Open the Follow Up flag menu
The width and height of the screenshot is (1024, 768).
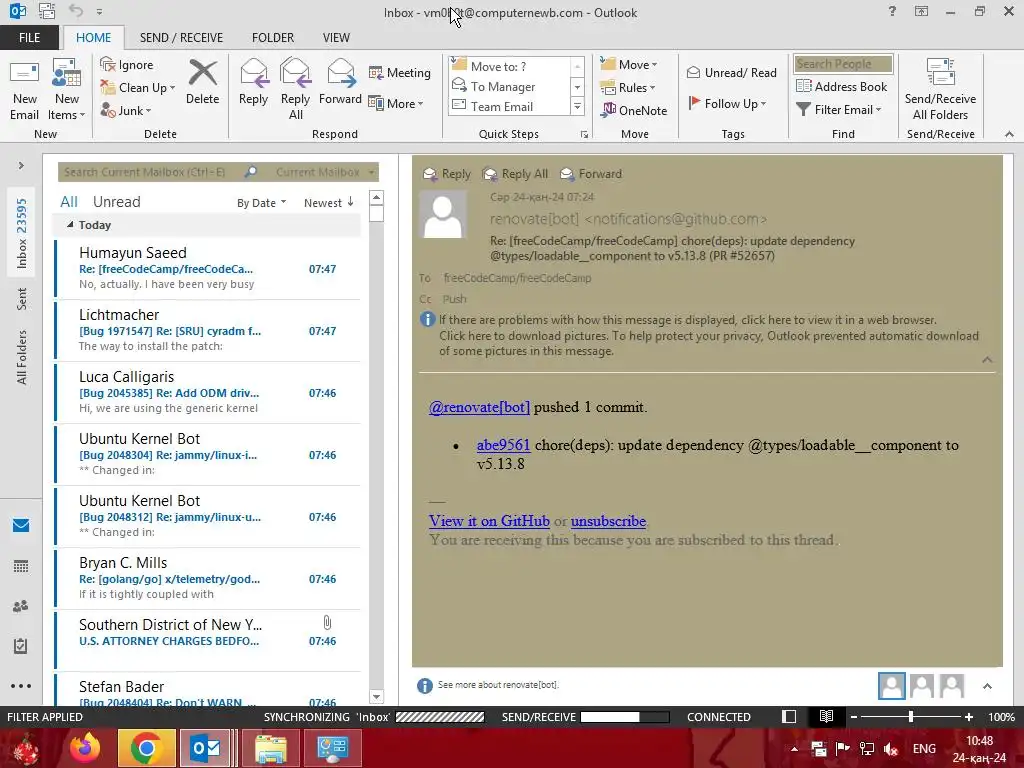pyautogui.click(x=728, y=103)
